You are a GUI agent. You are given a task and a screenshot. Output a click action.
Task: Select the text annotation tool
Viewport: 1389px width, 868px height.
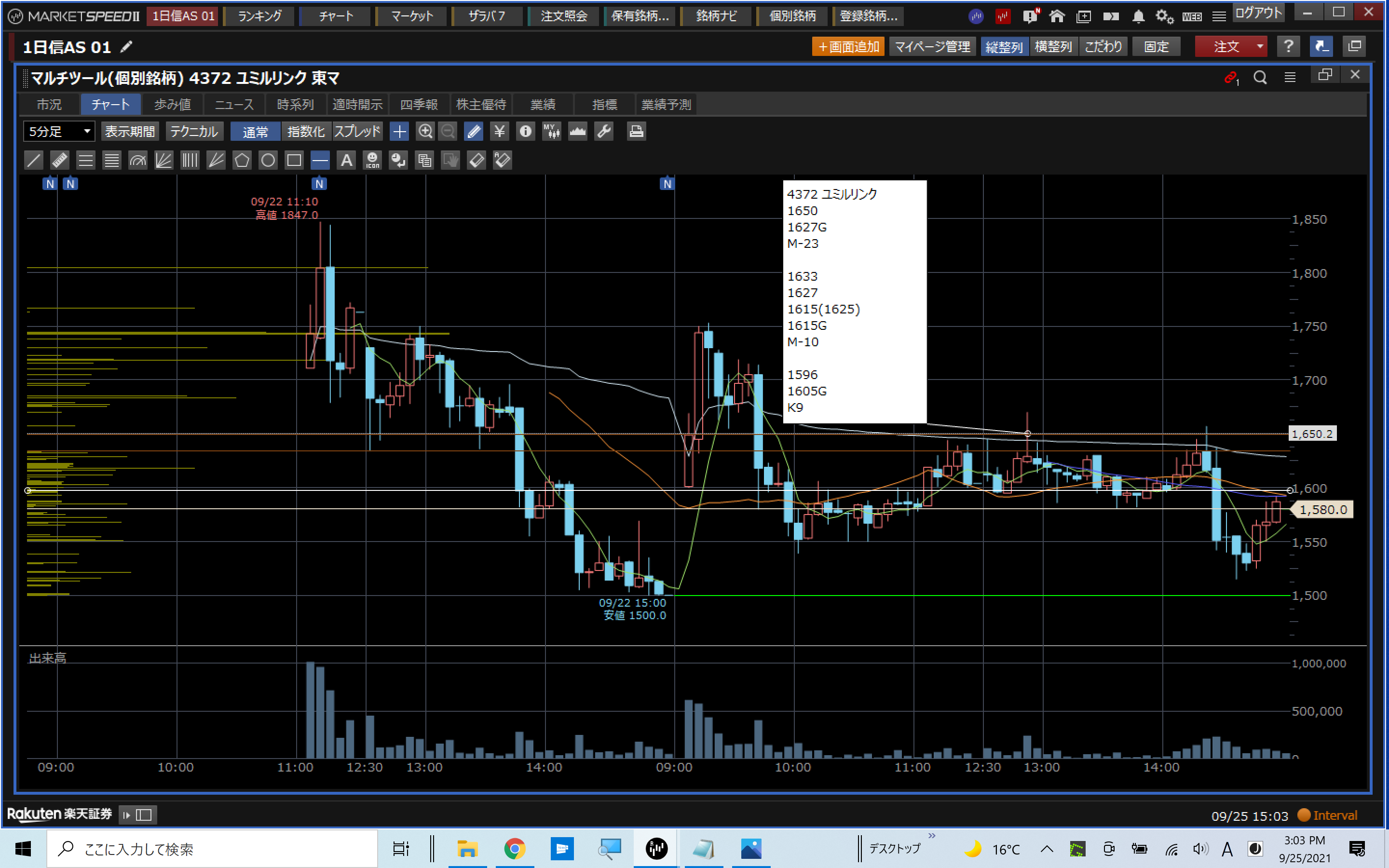346,160
